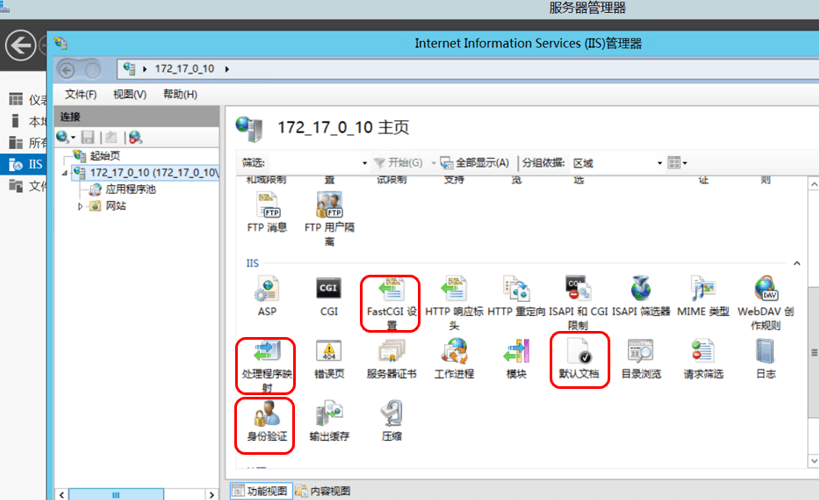The image size is (819, 500).
Task: Open 目录浏览 feature
Action: point(641,359)
